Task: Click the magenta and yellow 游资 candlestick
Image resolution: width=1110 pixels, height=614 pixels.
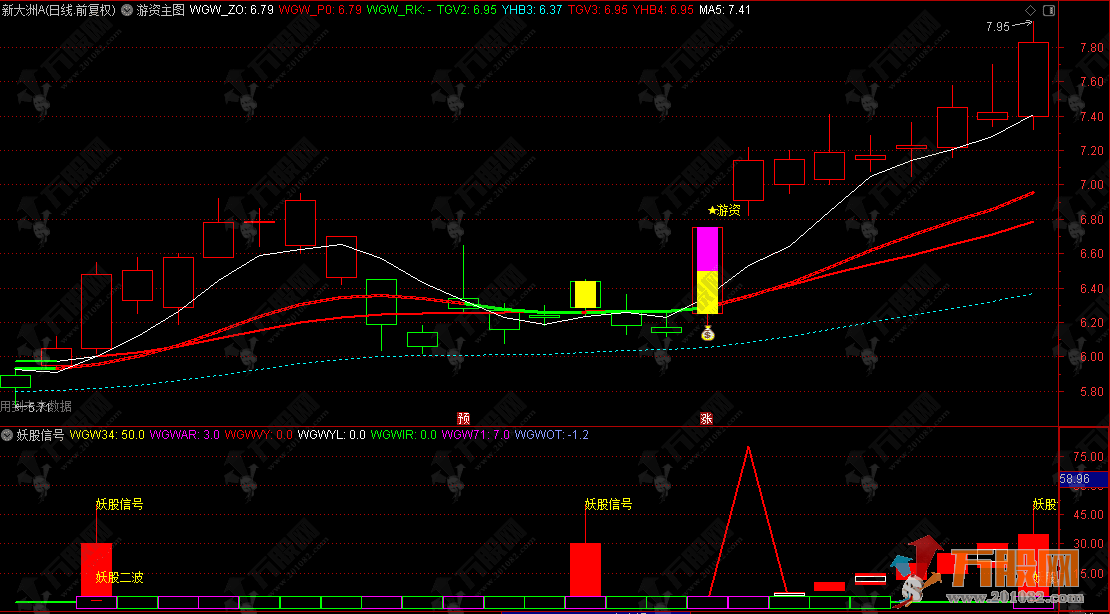Action: click(x=708, y=270)
